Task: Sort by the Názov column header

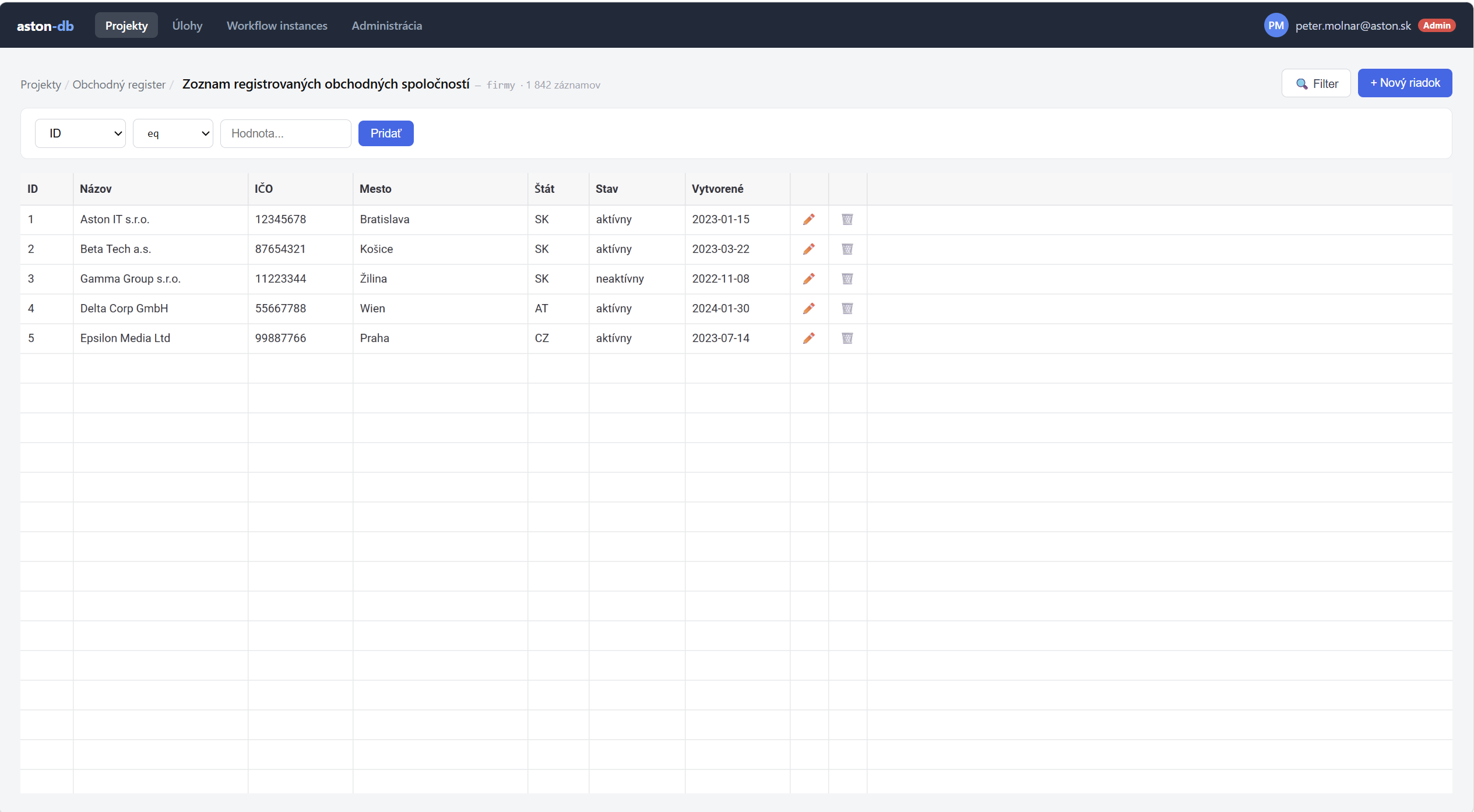Action: coord(160,189)
